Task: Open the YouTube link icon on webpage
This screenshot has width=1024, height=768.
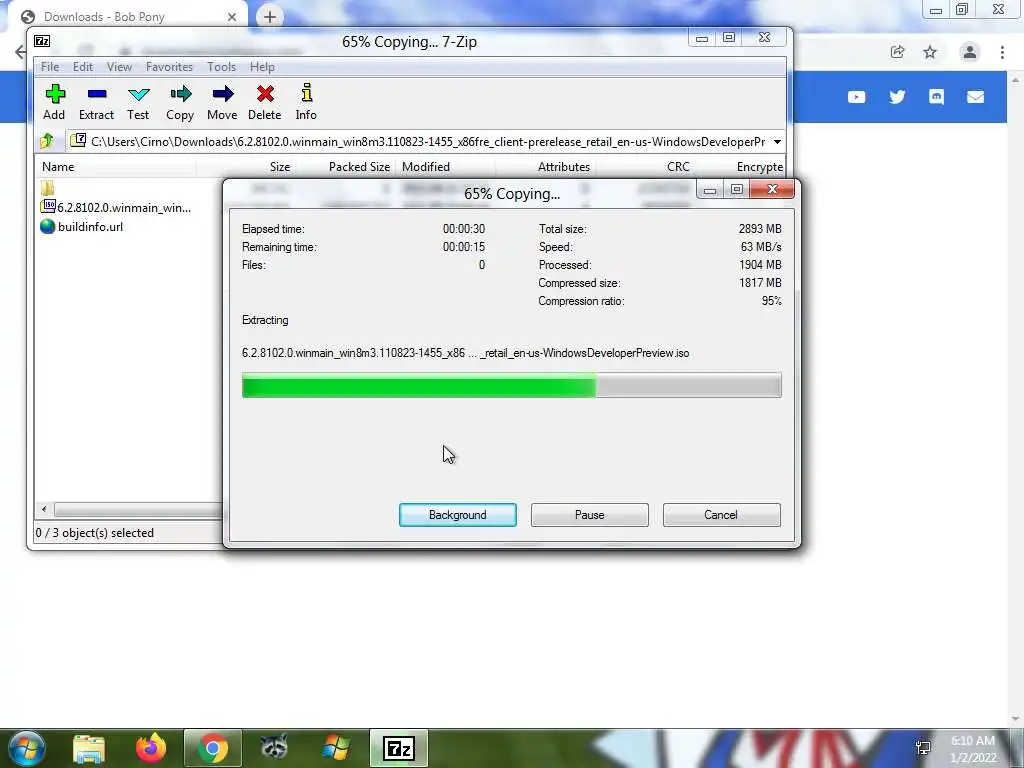Action: click(x=856, y=97)
